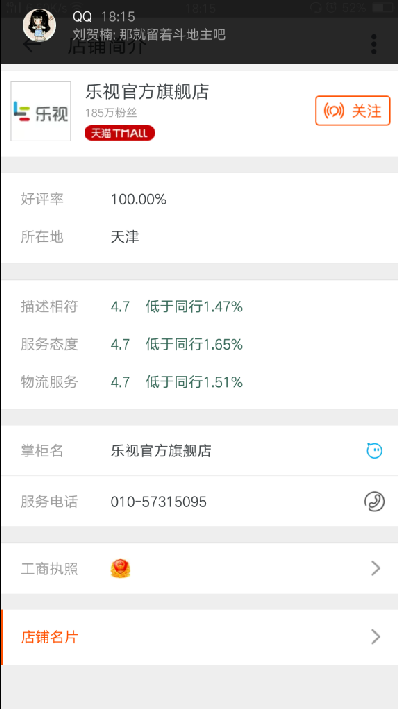Tap the back arrow icon
This screenshot has width=398, height=709.
(x=31, y=45)
